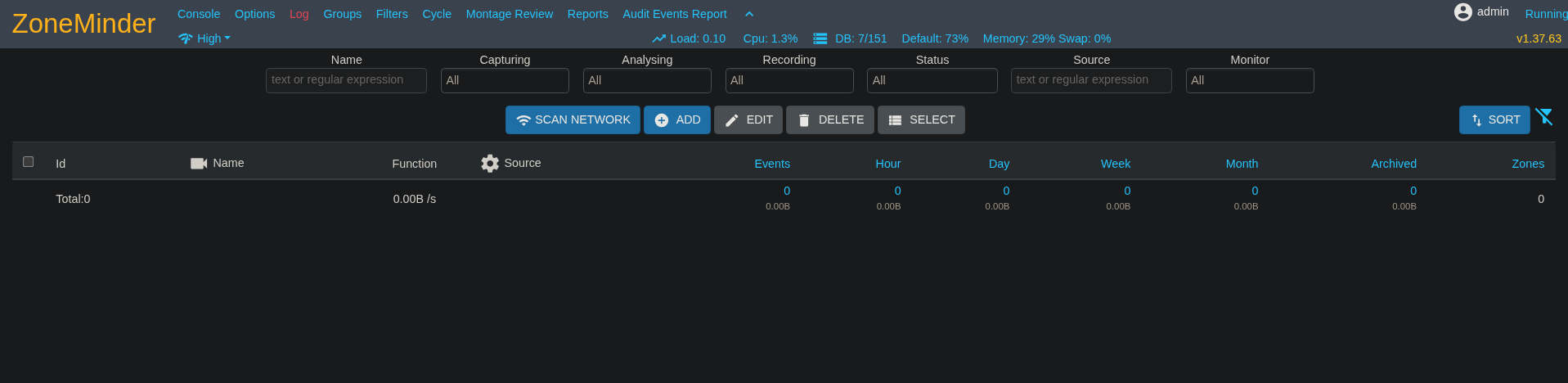Open the Log page
Screen dimensions: 1568x383
(299, 14)
